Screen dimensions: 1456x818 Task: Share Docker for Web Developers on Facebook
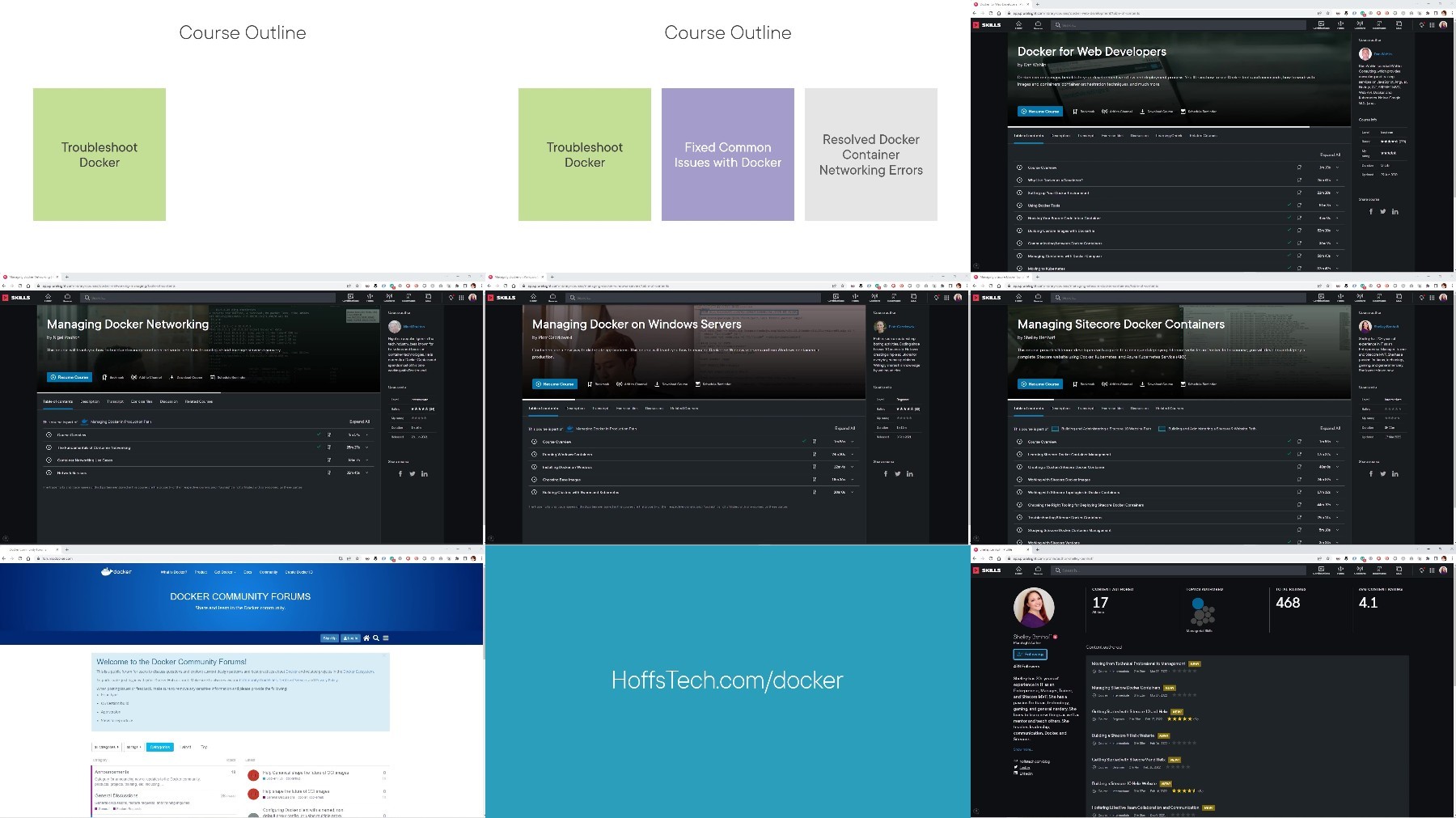(x=1370, y=212)
